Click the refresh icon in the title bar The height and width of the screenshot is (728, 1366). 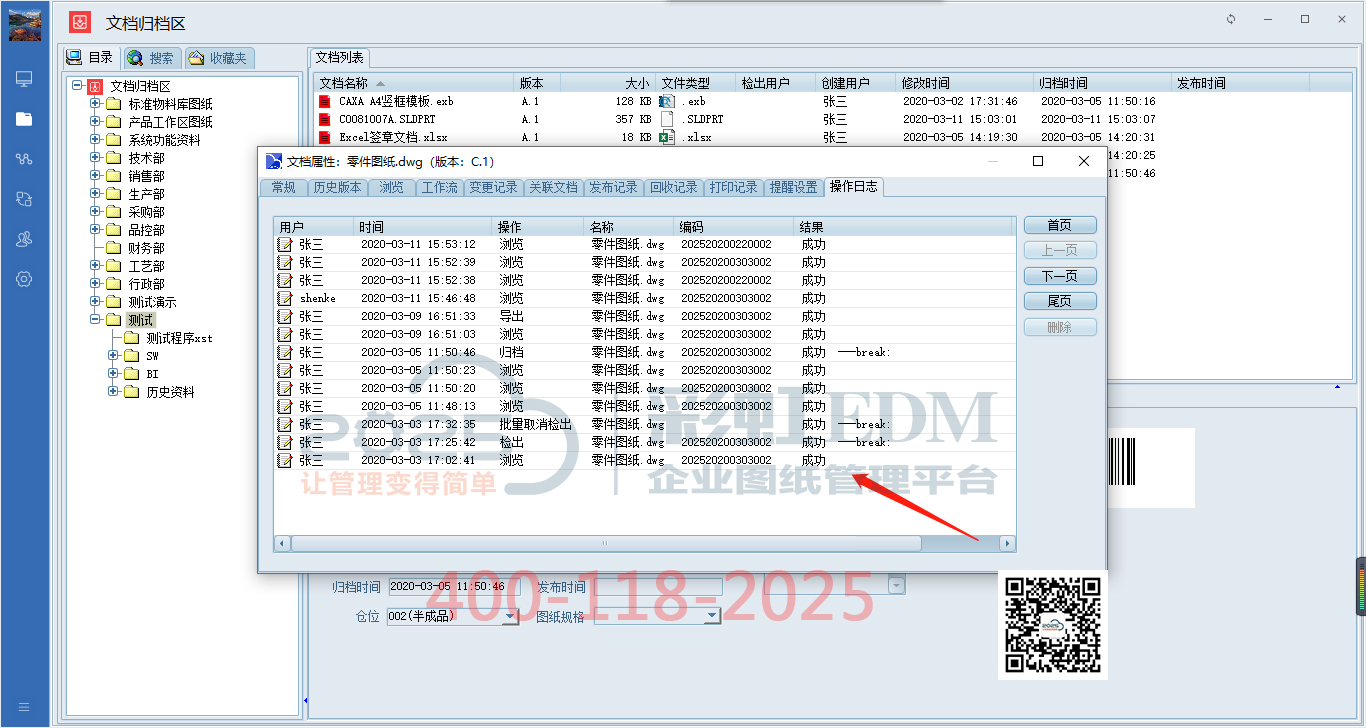click(1231, 19)
